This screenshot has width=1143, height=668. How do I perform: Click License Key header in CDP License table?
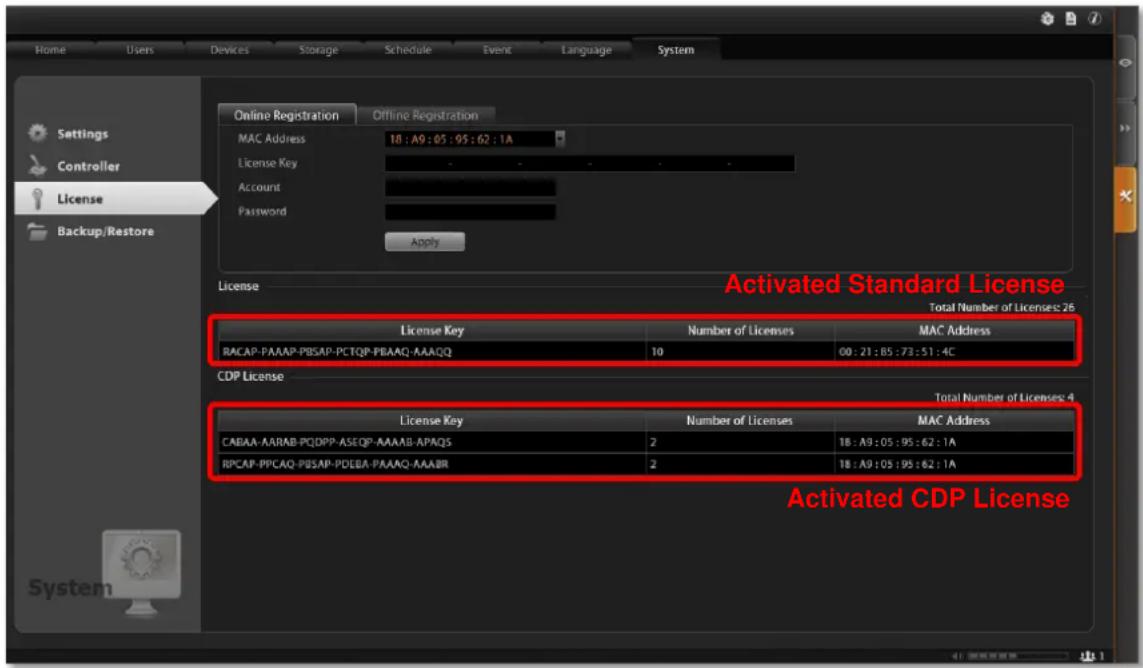(431, 421)
